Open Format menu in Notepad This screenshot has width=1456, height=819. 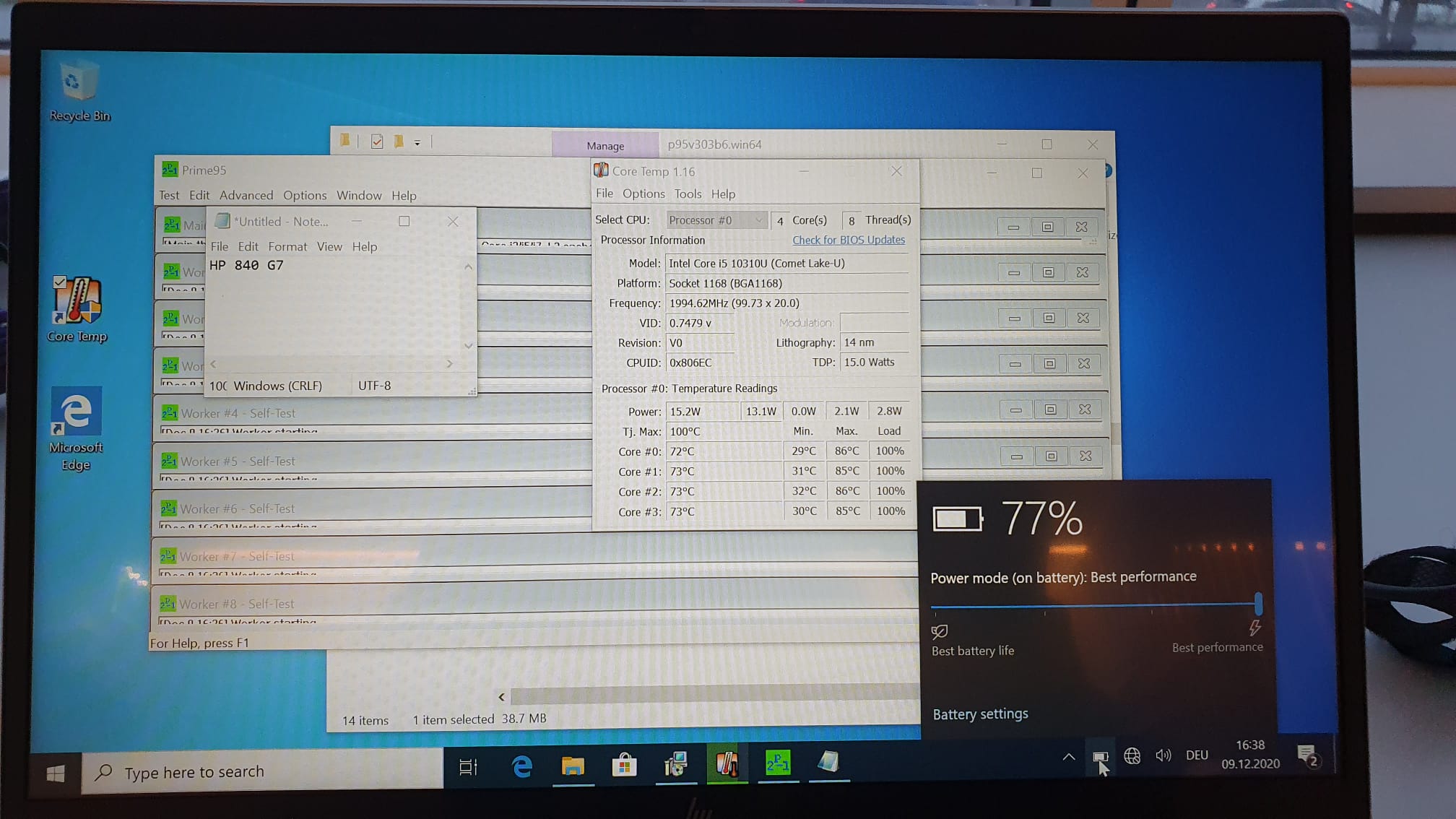pyautogui.click(x=287, y=246)
